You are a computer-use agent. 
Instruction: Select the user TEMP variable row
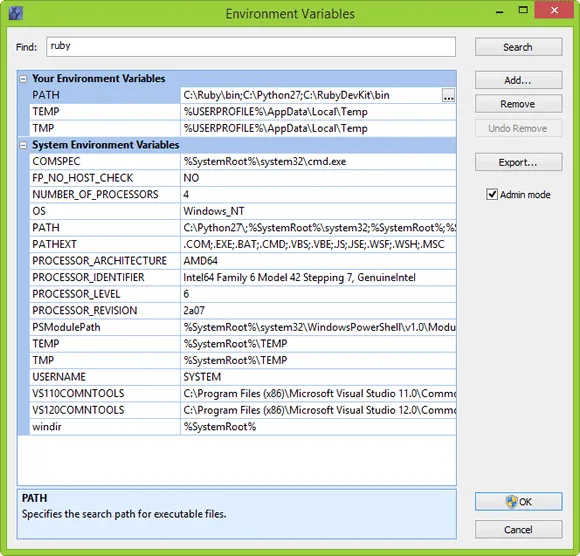click(x=243, y=112)
